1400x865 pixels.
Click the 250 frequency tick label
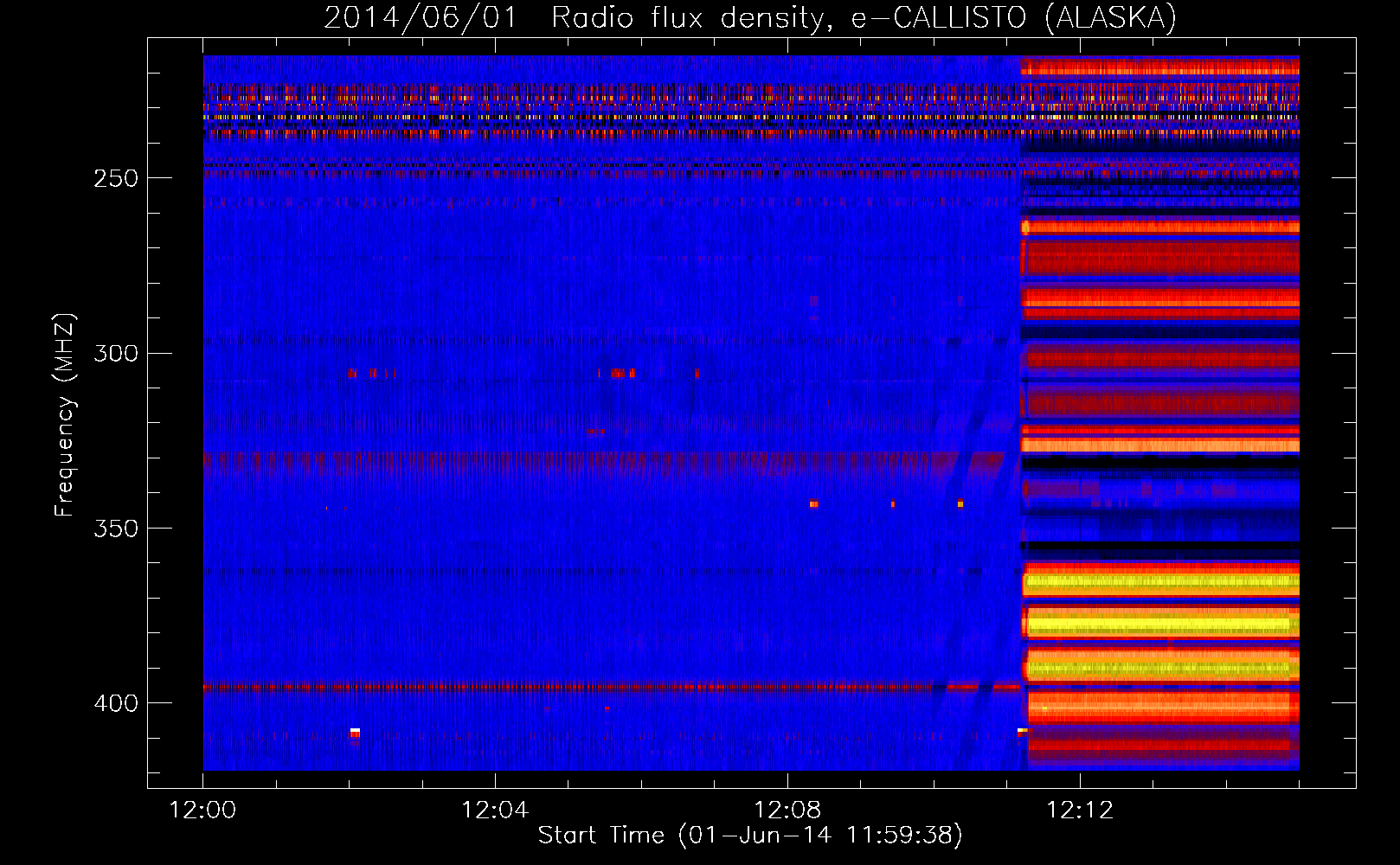click(114, 178)
